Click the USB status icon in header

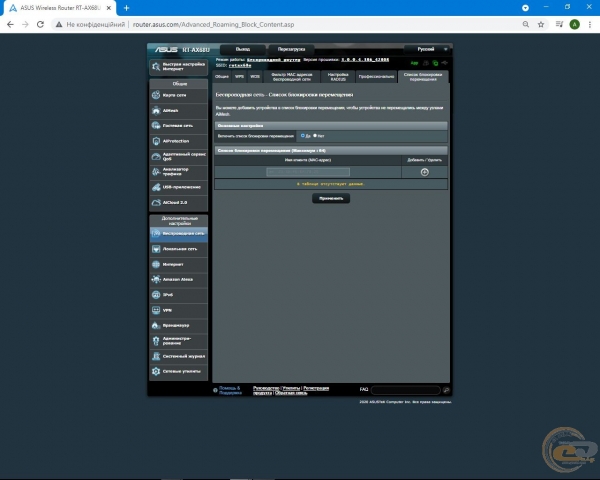pyautogui.click(x=445, y=63)
